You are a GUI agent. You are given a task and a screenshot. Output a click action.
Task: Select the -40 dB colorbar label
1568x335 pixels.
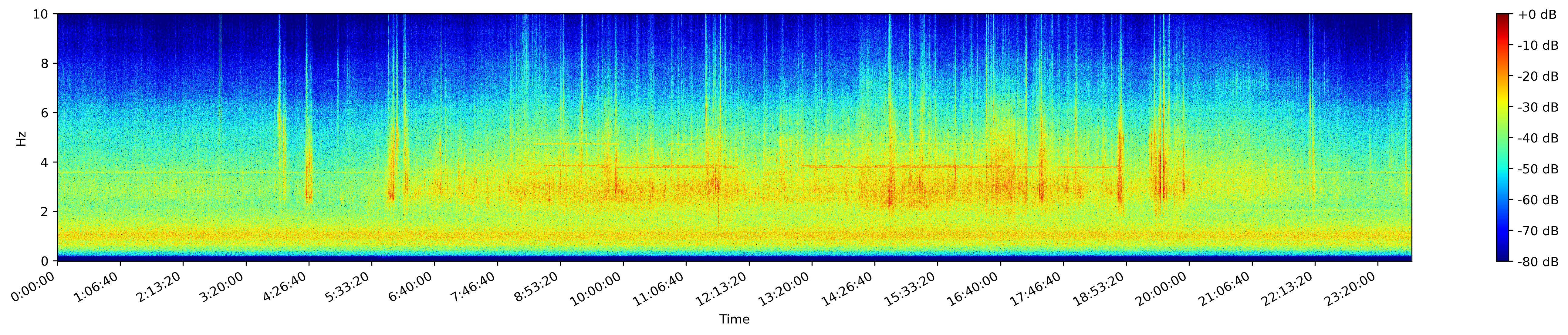pyautogui.click(x=1538, y=139)
